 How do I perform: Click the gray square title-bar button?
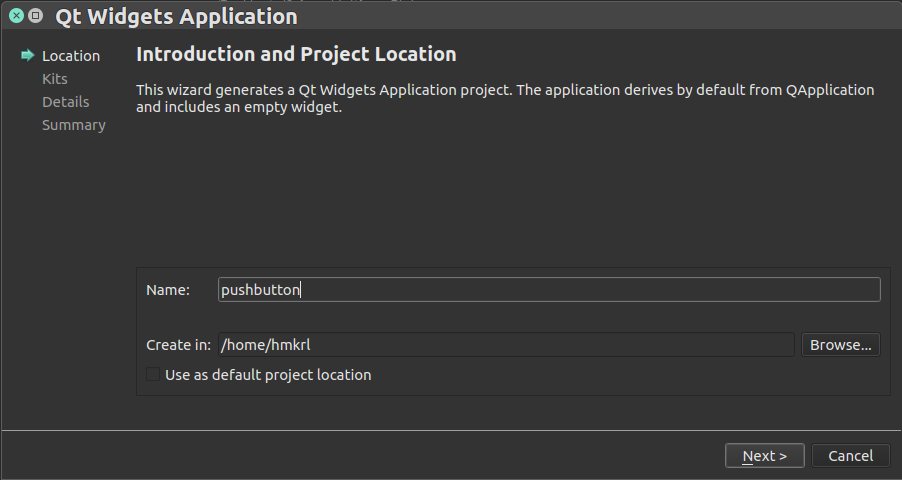tap(36, 16)
